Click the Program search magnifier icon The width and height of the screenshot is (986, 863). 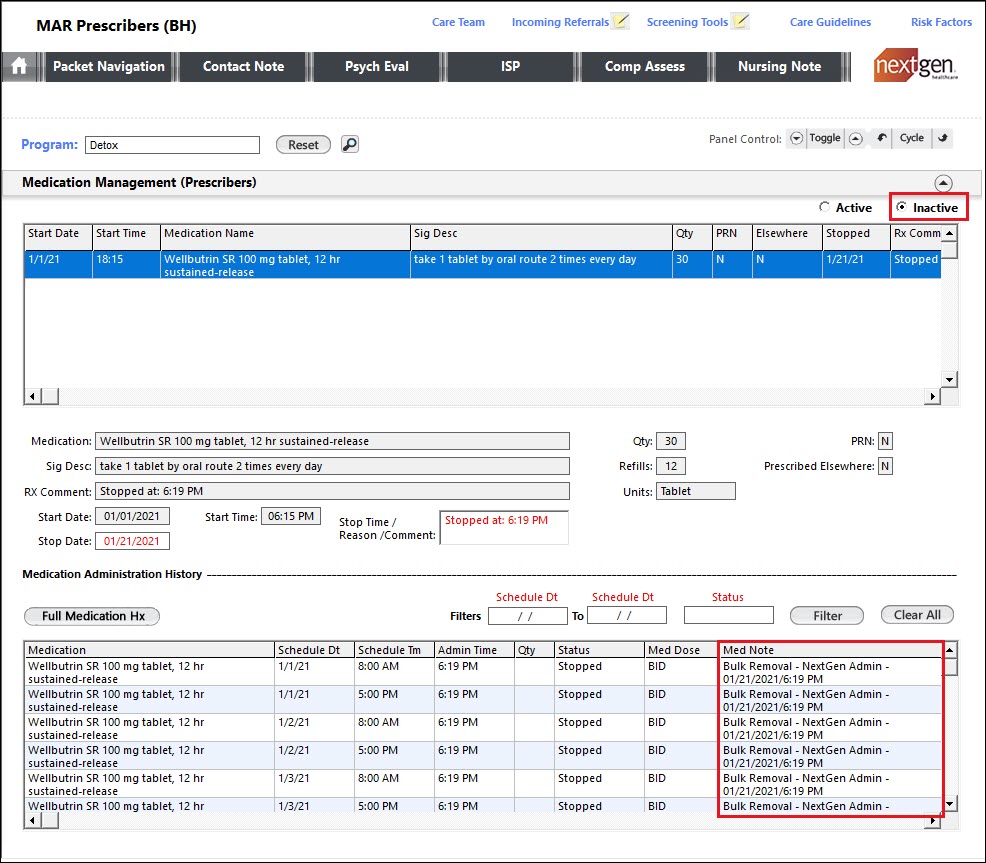click(349, 145)
